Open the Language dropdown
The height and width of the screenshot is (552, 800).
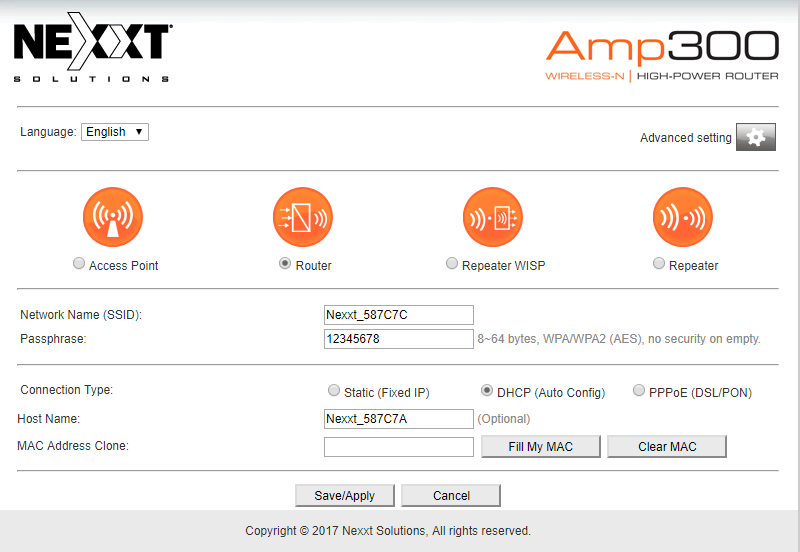click(114, 132)
